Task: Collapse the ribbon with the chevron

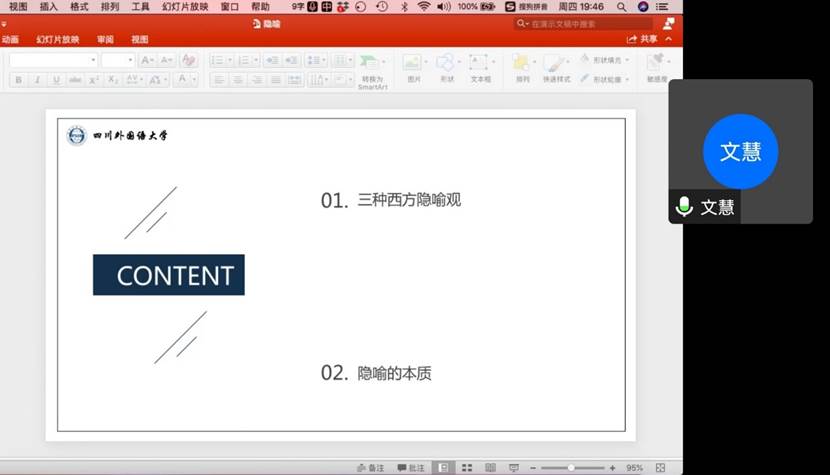Action: [668, 39]
